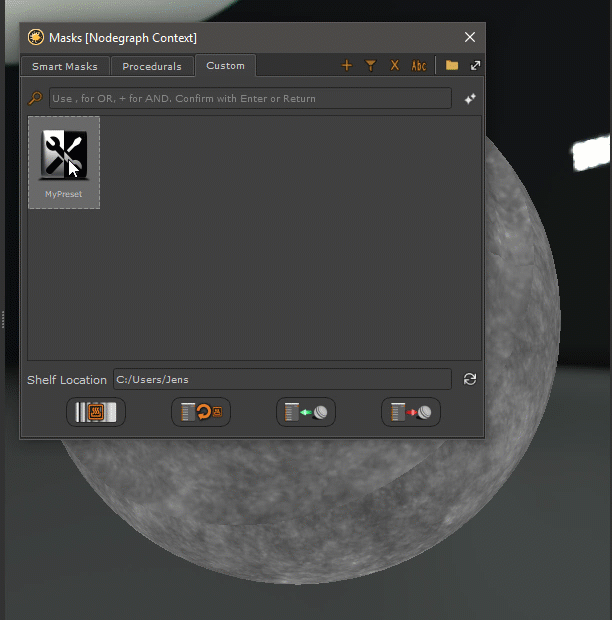Click the plus icon to add preset
The height and width of the screenshot is (620, 612).
(347, 66)
